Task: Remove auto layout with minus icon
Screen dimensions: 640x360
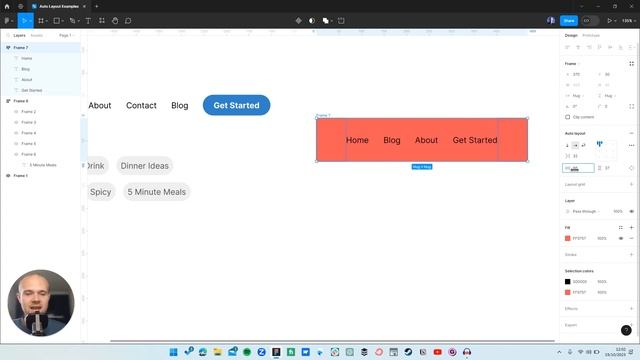Action: point(631,133)
